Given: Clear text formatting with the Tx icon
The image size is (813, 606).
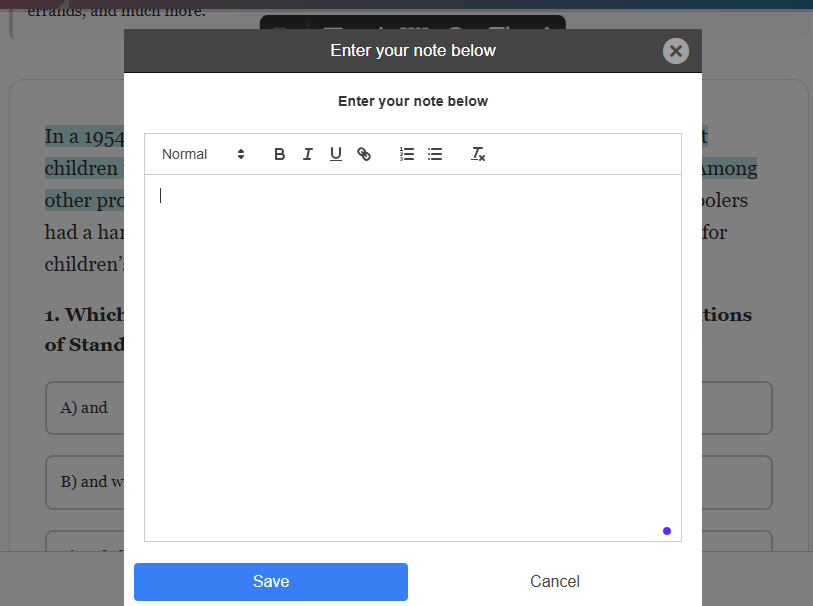Looking at the screenshot, I should pos(478,154).
